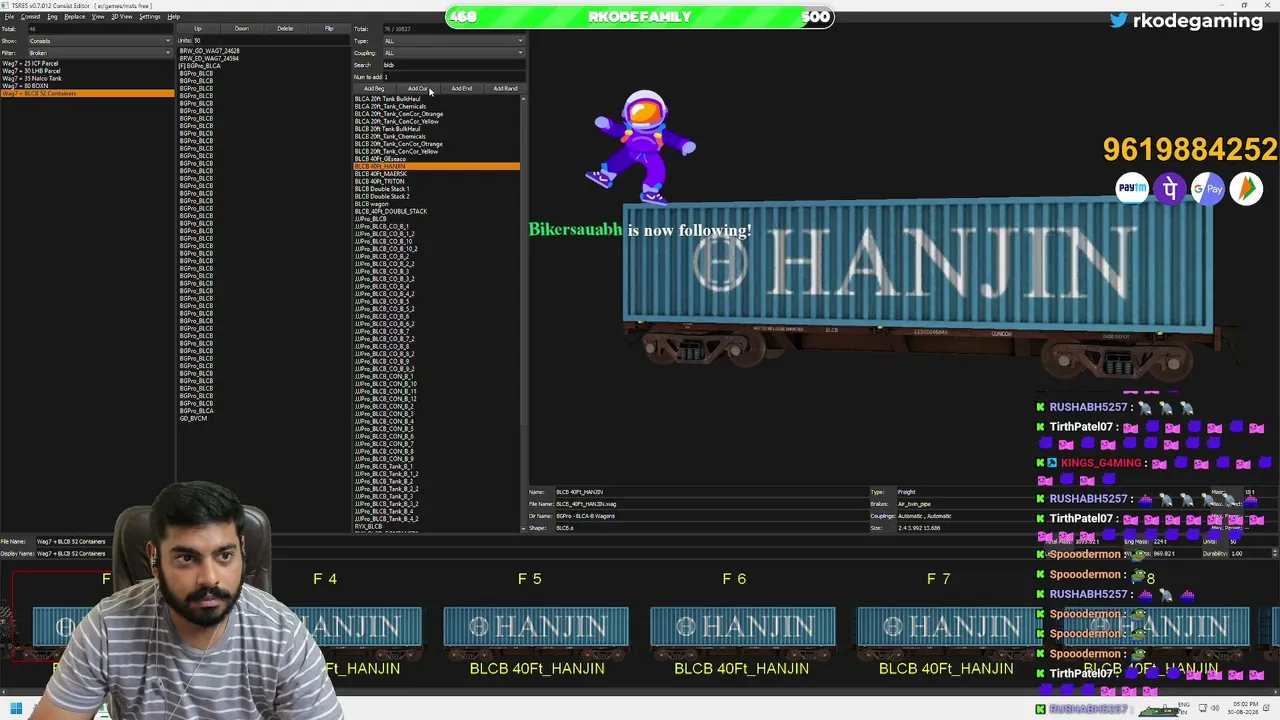Open the Eng menu
Viewport: 1280px width, 720px height.
52,17
